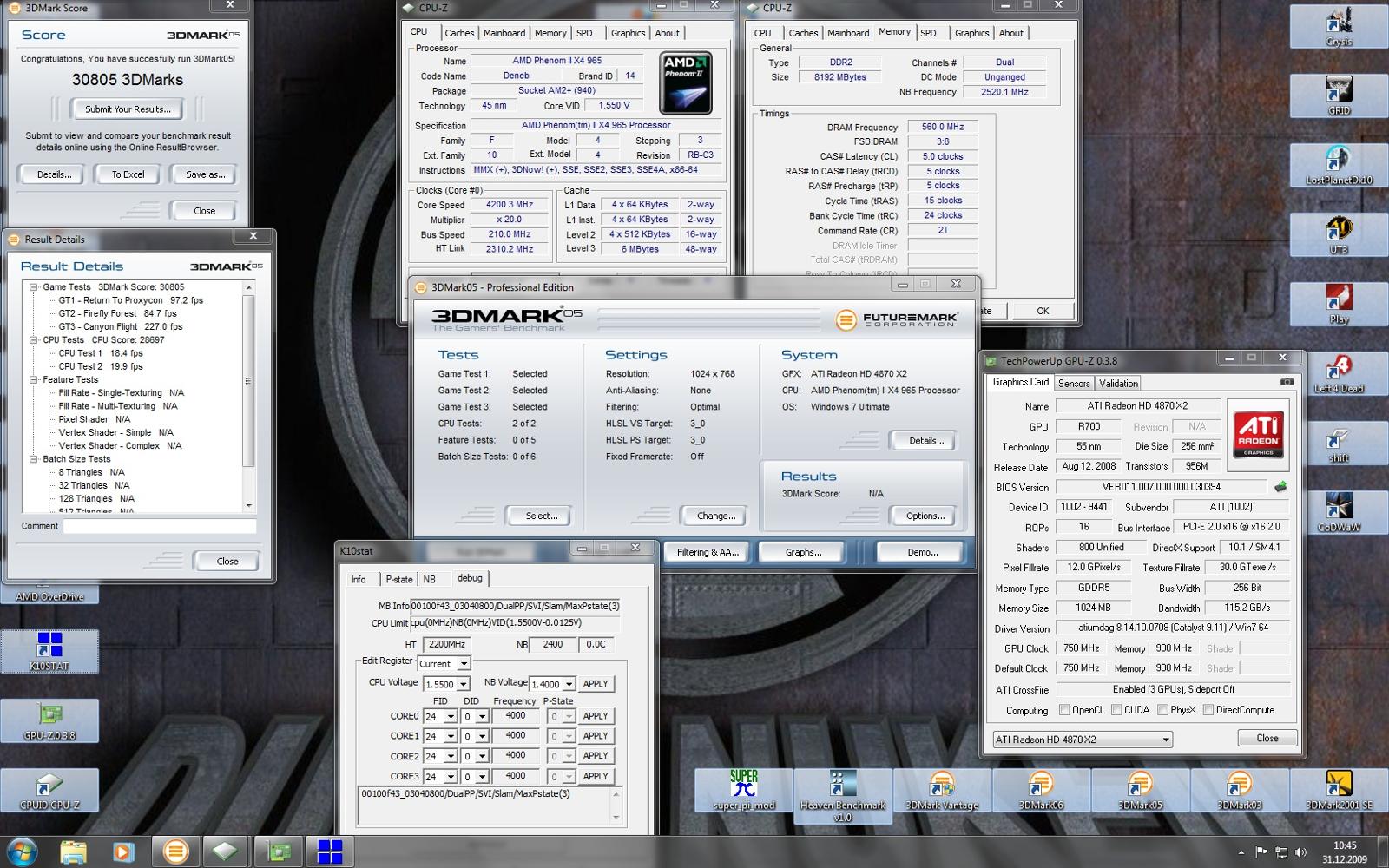Click the GPU-Z BIOS save chip icon
Viewport: 1389px width, 868px height.
[x=1280, y=487]
